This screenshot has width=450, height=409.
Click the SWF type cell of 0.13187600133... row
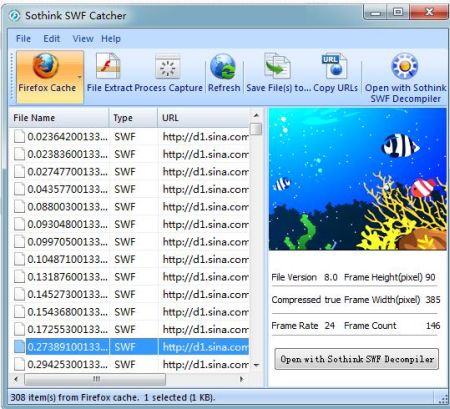125,277
